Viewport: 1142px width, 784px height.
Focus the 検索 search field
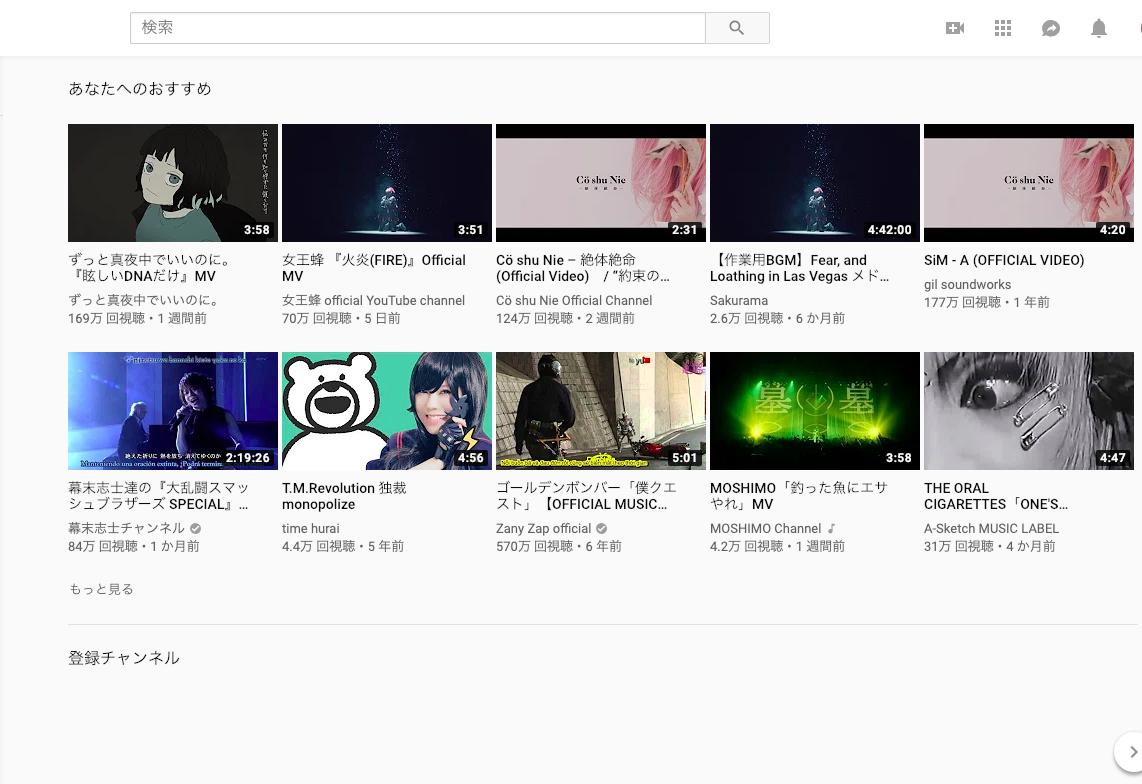click(417, 28)
